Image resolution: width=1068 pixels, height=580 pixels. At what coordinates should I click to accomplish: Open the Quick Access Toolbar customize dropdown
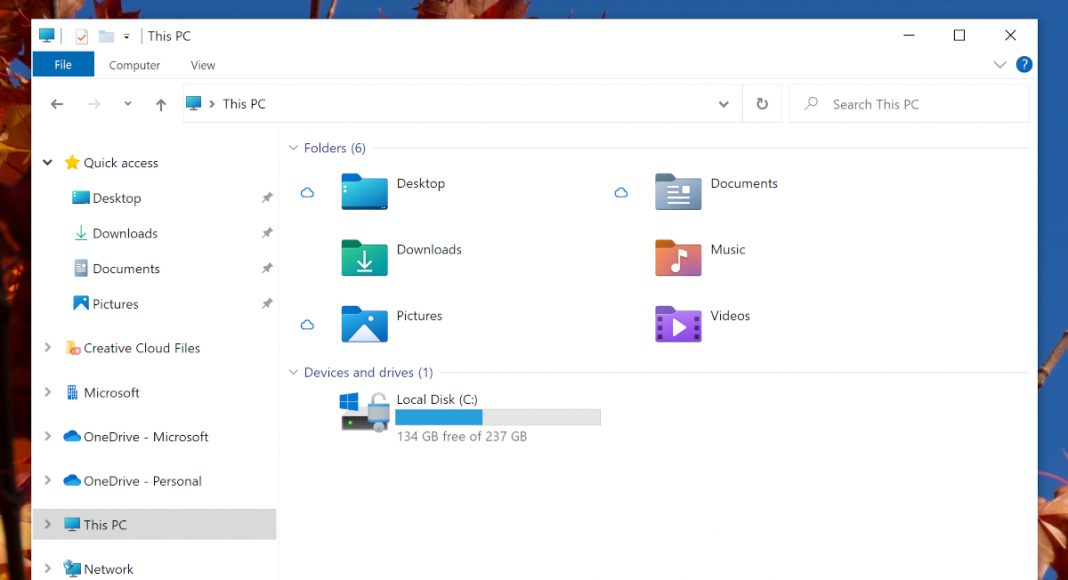[x=127, y=37]
